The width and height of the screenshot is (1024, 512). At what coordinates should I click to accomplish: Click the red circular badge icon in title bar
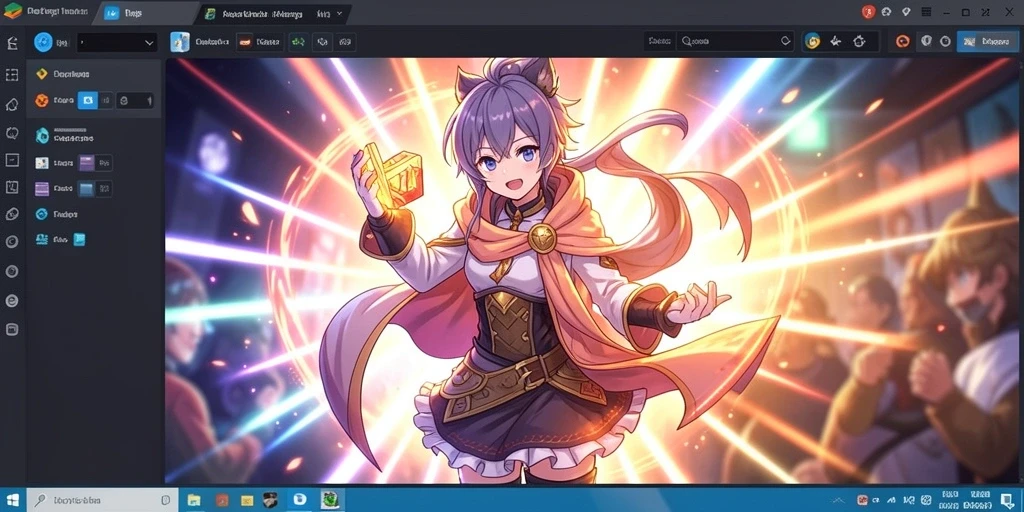click(x=868, y=12)
